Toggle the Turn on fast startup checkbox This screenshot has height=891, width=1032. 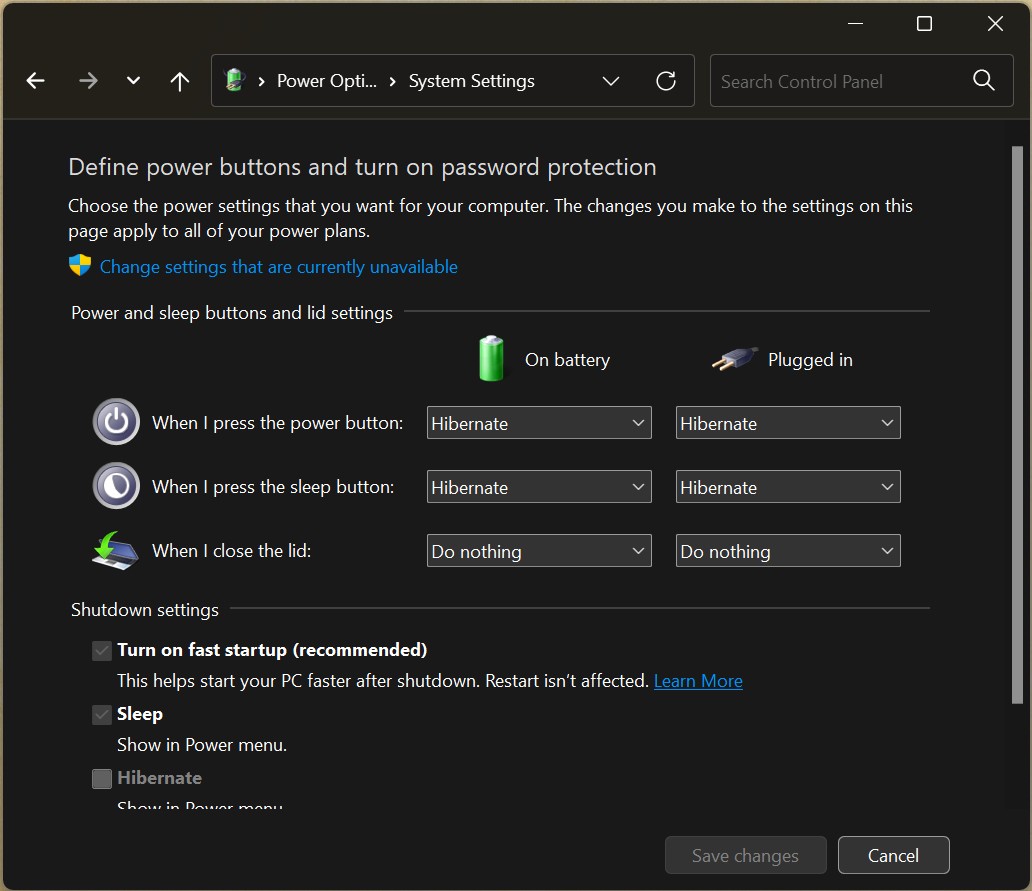point(102,651)
